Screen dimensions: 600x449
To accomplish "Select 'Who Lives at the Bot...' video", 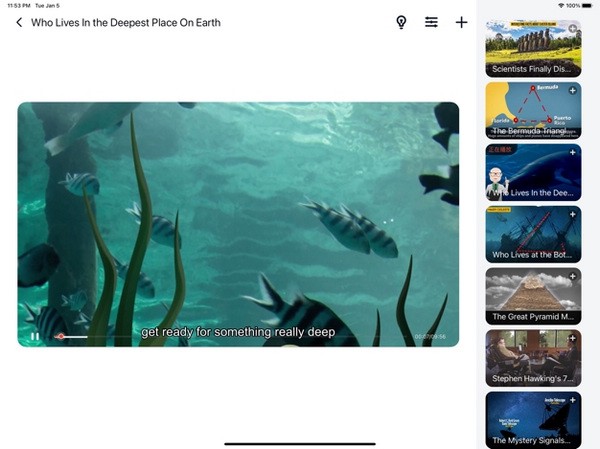I will [530, 232].
